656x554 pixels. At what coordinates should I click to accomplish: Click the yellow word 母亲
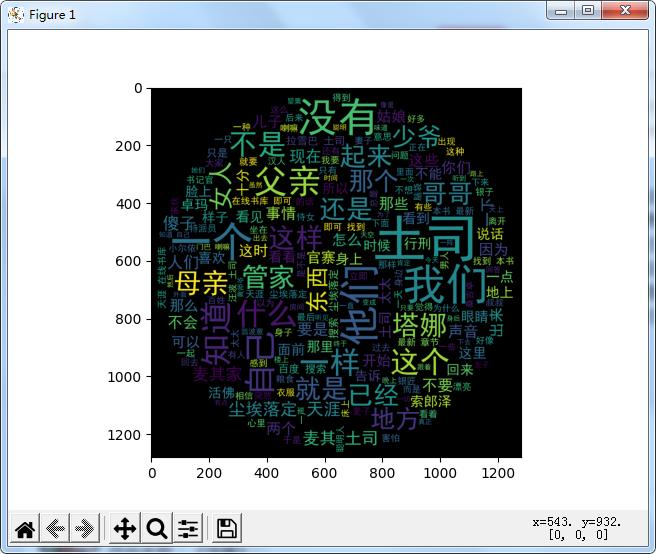coord(202,283)
